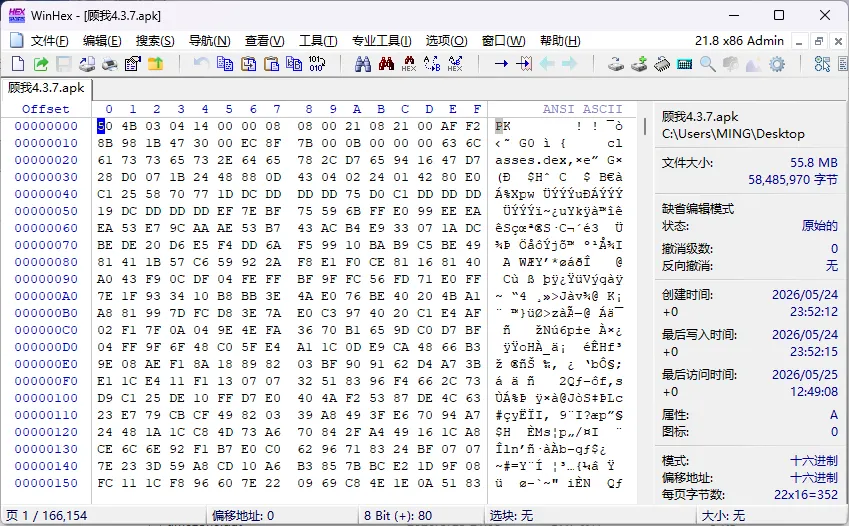Viewport: 849px width, 526px height.
Task: Open the 选项(O) menu
Action: (x=446, y=41)
